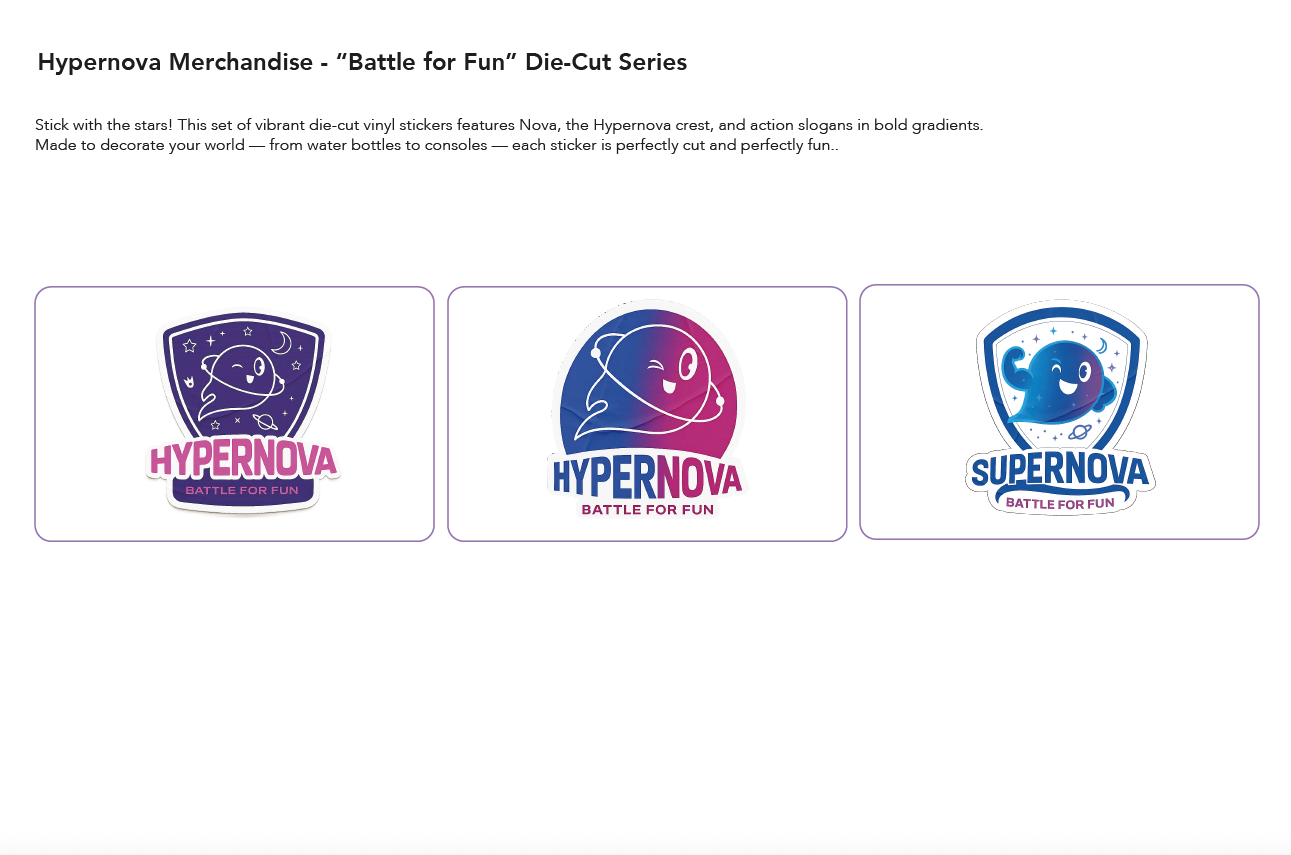Image resolution: width=1291 pixels, height=855 pixels.
Task: Click the crescent moon on Supernova sticker
Action: [1102, 346]
